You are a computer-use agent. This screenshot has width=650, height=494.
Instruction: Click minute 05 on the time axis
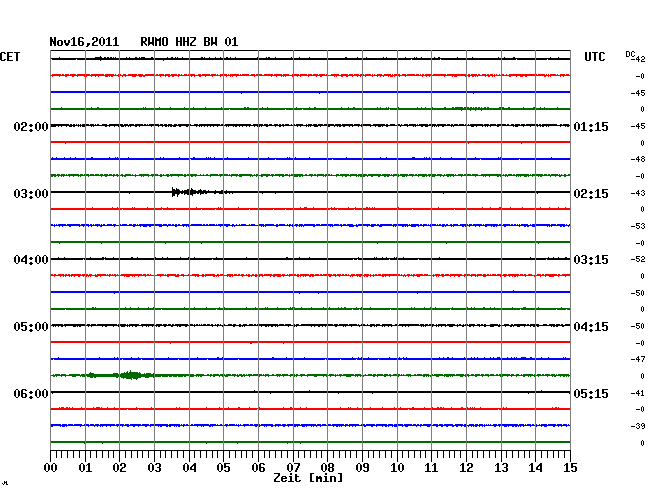point(223,468)
